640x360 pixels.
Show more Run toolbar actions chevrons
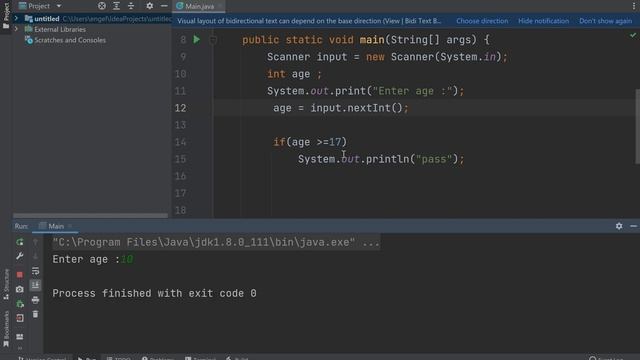pyautogui.click(x=20, y=349)
